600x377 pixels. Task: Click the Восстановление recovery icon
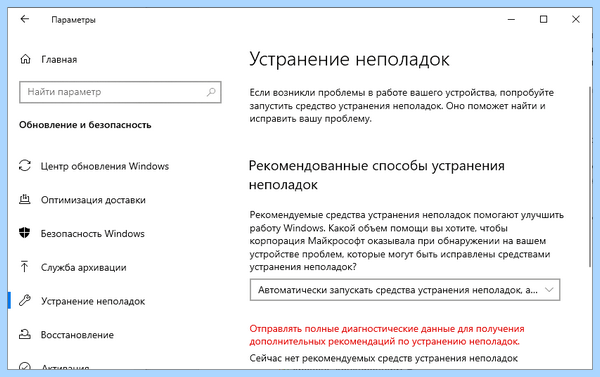25,334
